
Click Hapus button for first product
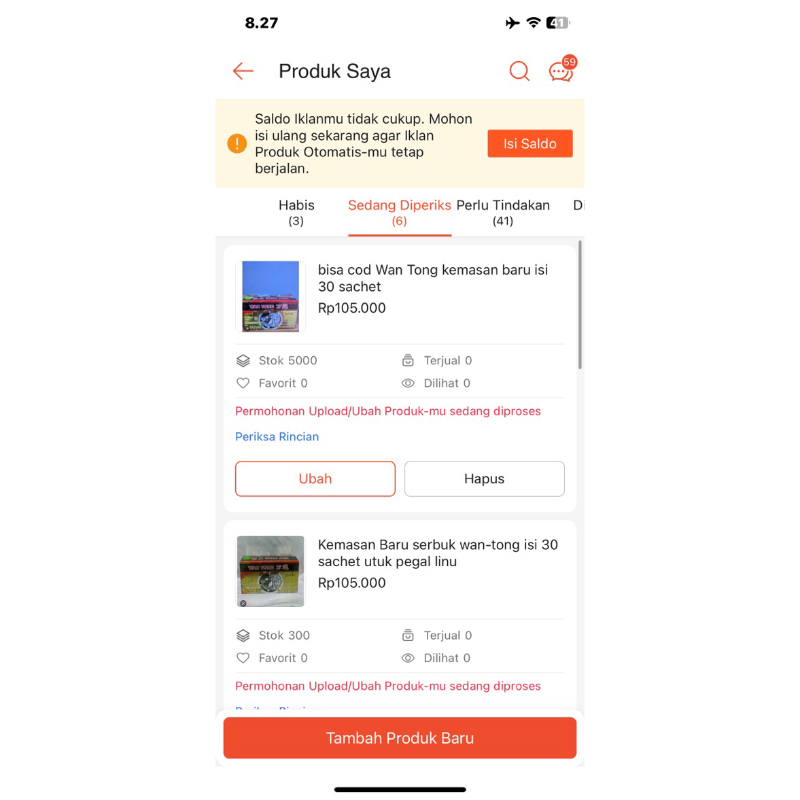pyautogui.click(x=484, y=479)
